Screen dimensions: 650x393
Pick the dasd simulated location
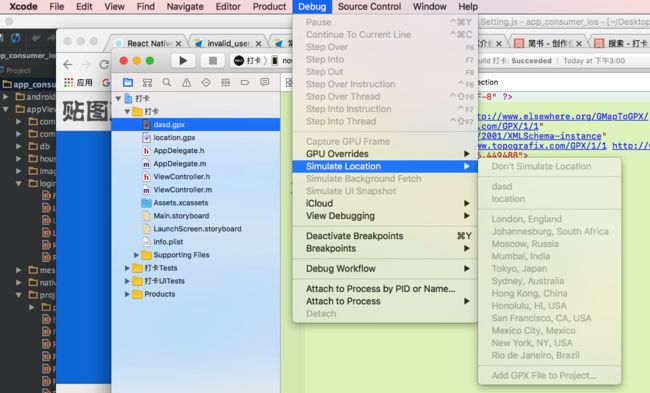[x=550, y=187]
